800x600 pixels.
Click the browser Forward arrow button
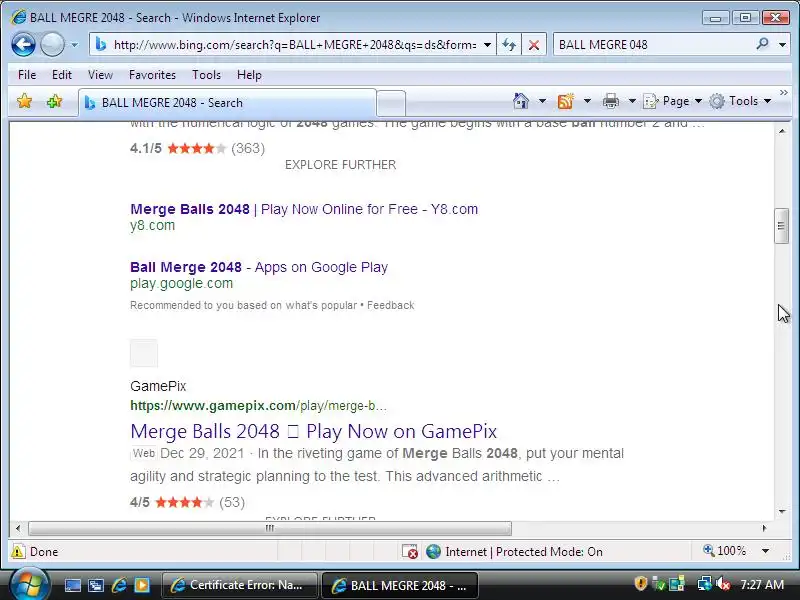click(x=52, y=45)
